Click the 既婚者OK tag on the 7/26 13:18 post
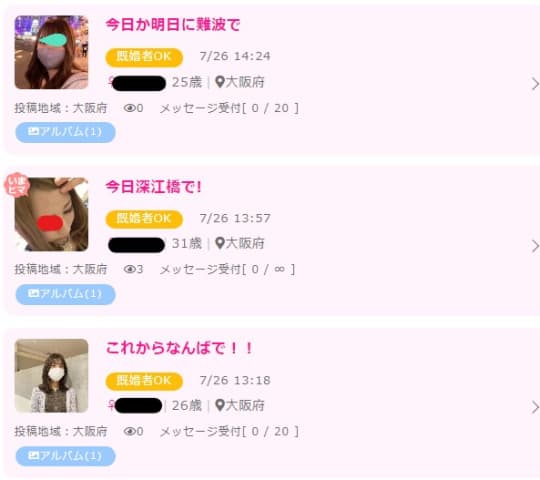Image resolution: width=540 pixels, height=480 pixels. [144, 381]
